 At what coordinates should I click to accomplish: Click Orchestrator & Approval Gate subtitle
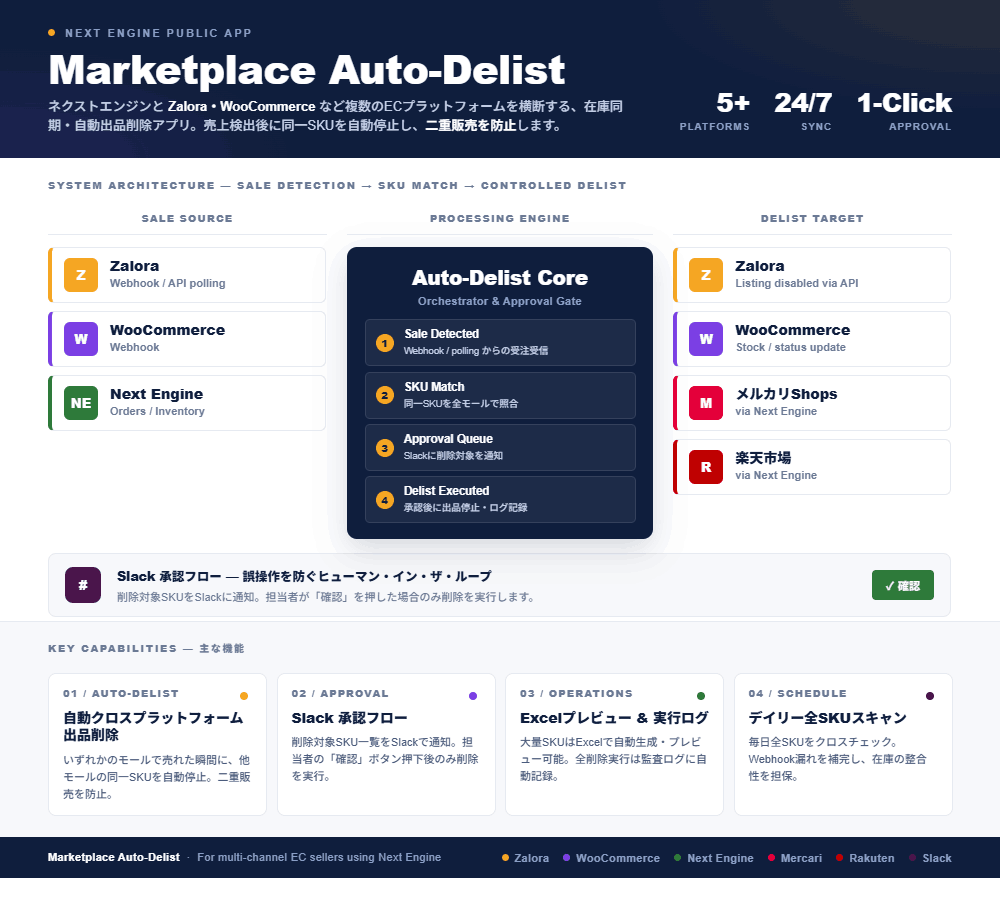click(500, 301)
